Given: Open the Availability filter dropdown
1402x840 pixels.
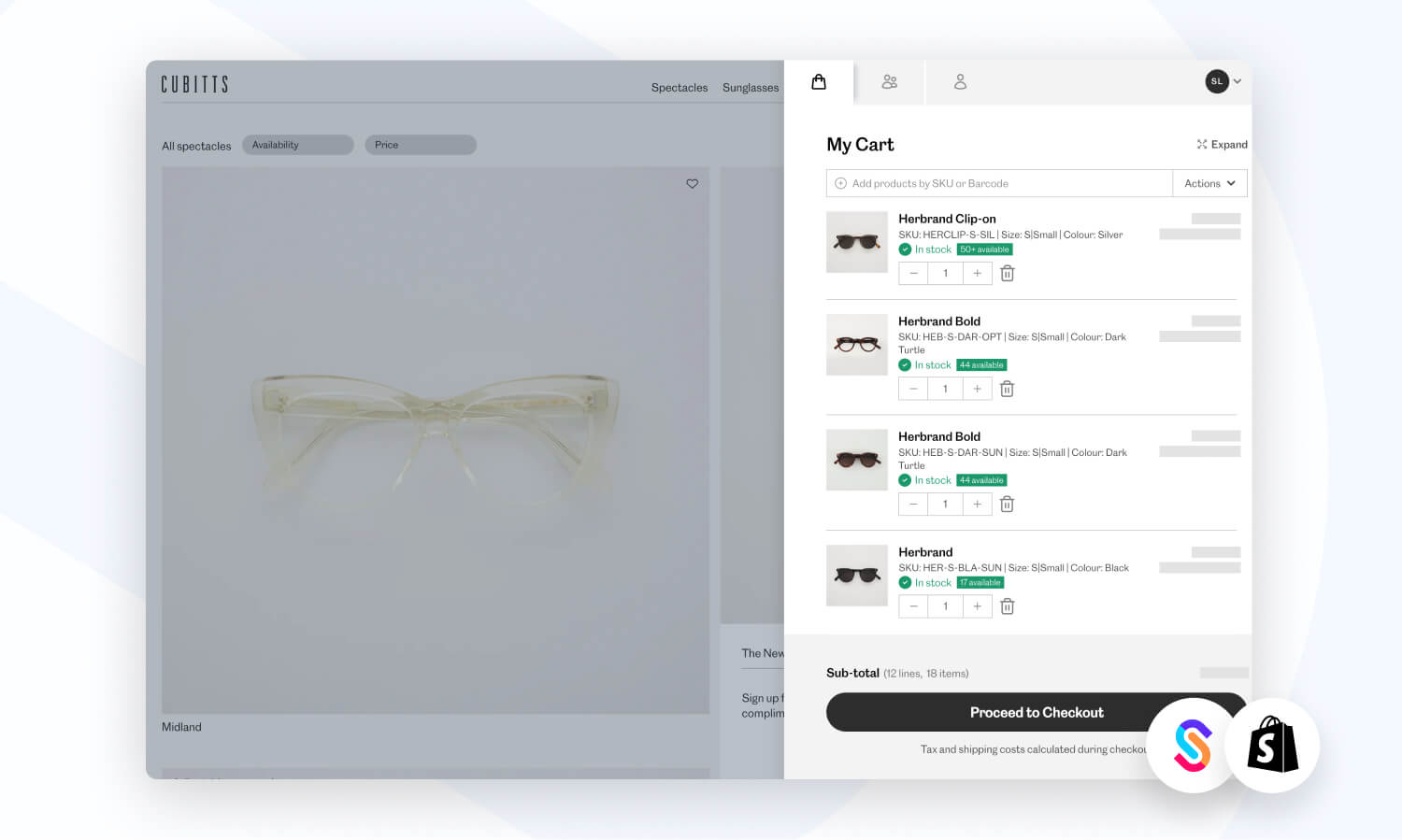Looking at the screenshot, I should (x=297, y=146).
